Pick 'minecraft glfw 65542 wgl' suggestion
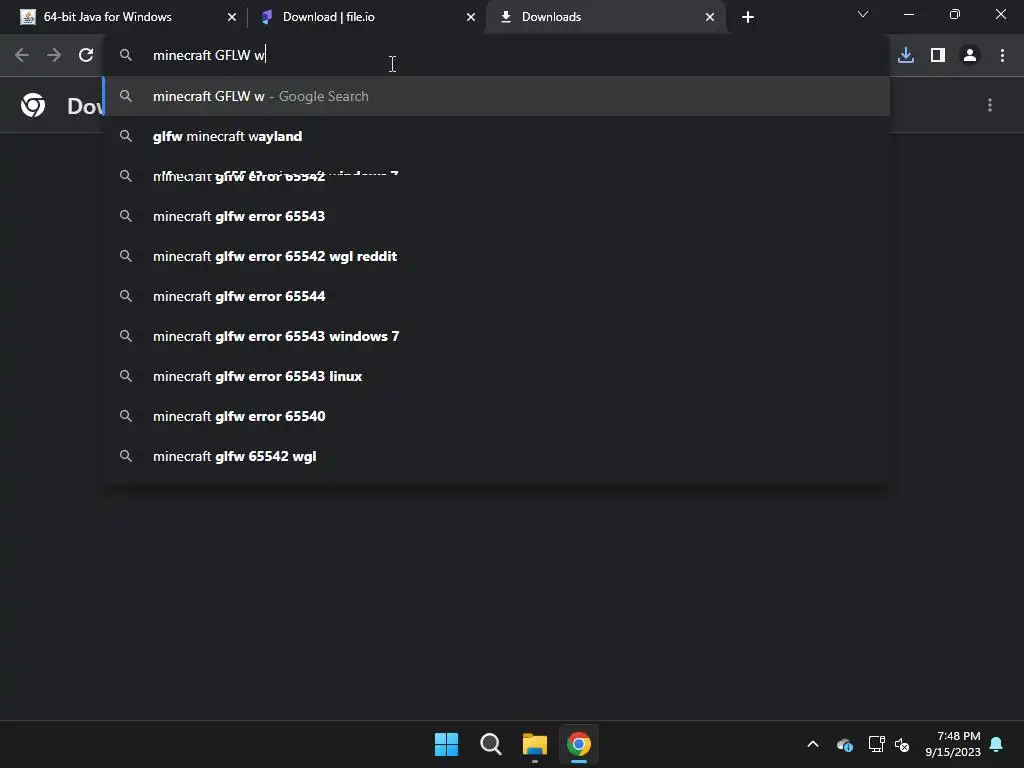Screen dimensions: 1024x768 [x=496, y=456]
